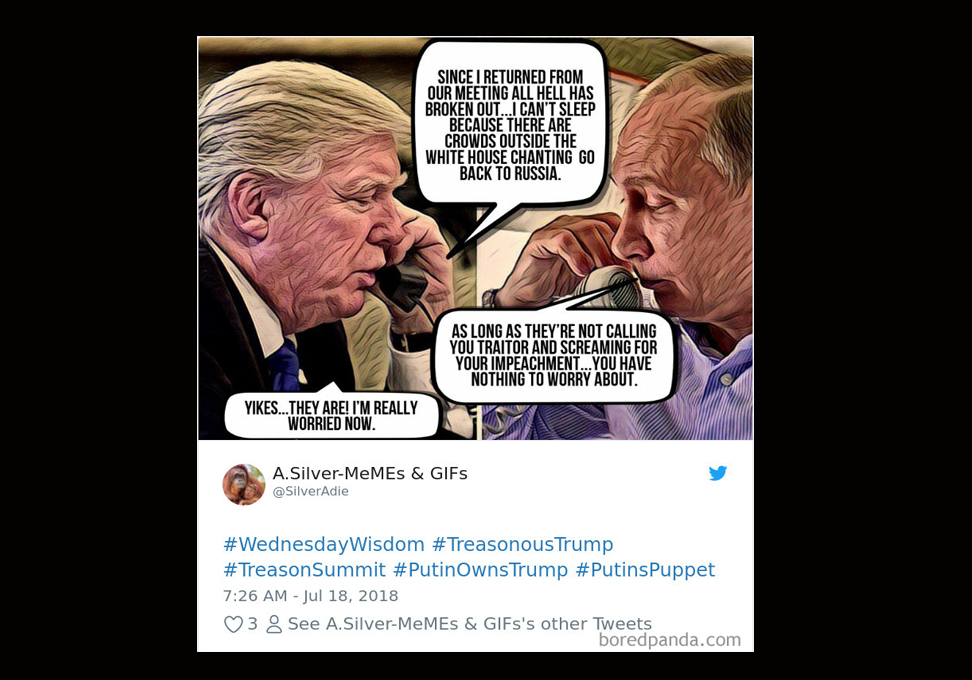The height and width of the screenshot is (680, 972).
Task: Open the #PutinOwnsTrump hashtag
Action: 480,570
